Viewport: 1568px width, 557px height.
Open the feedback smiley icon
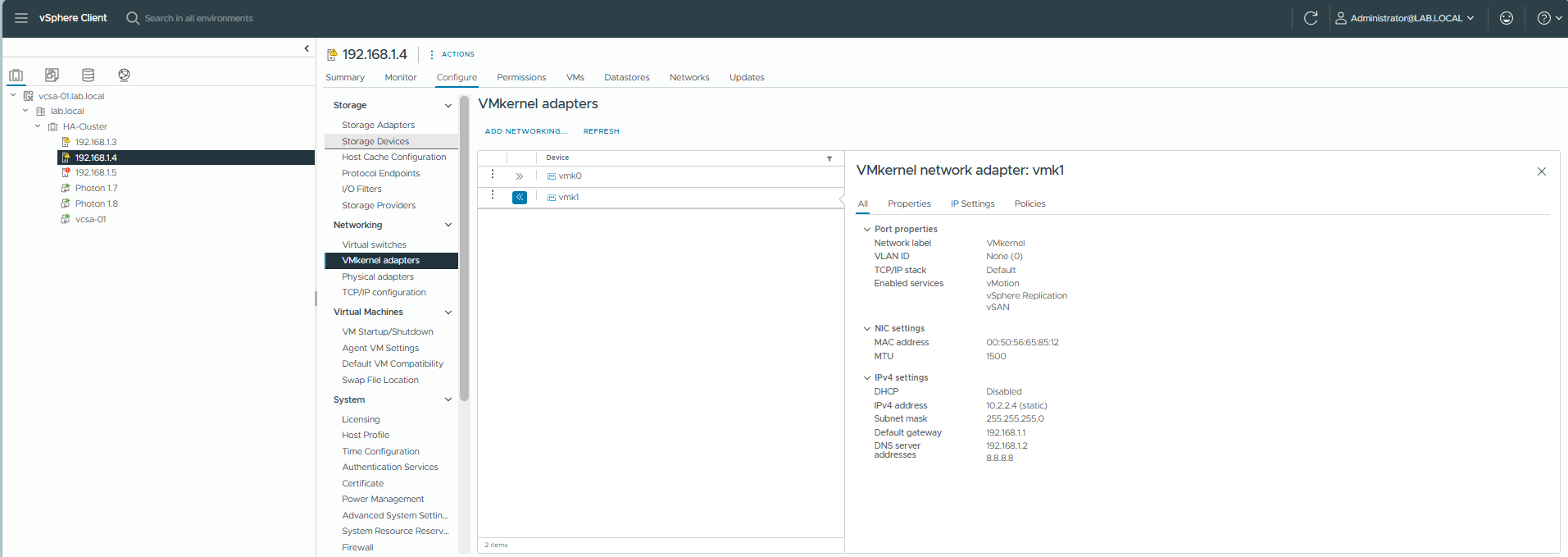point(1507,18)
